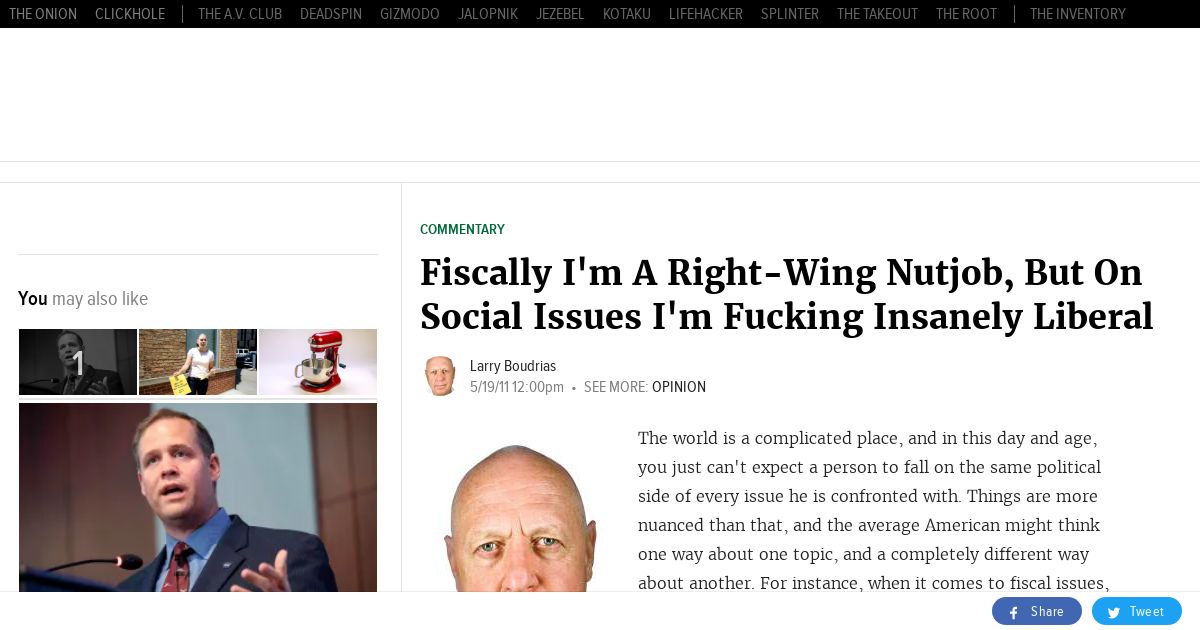
Task: Open the Opinion tag link
Action: [679, 387]
